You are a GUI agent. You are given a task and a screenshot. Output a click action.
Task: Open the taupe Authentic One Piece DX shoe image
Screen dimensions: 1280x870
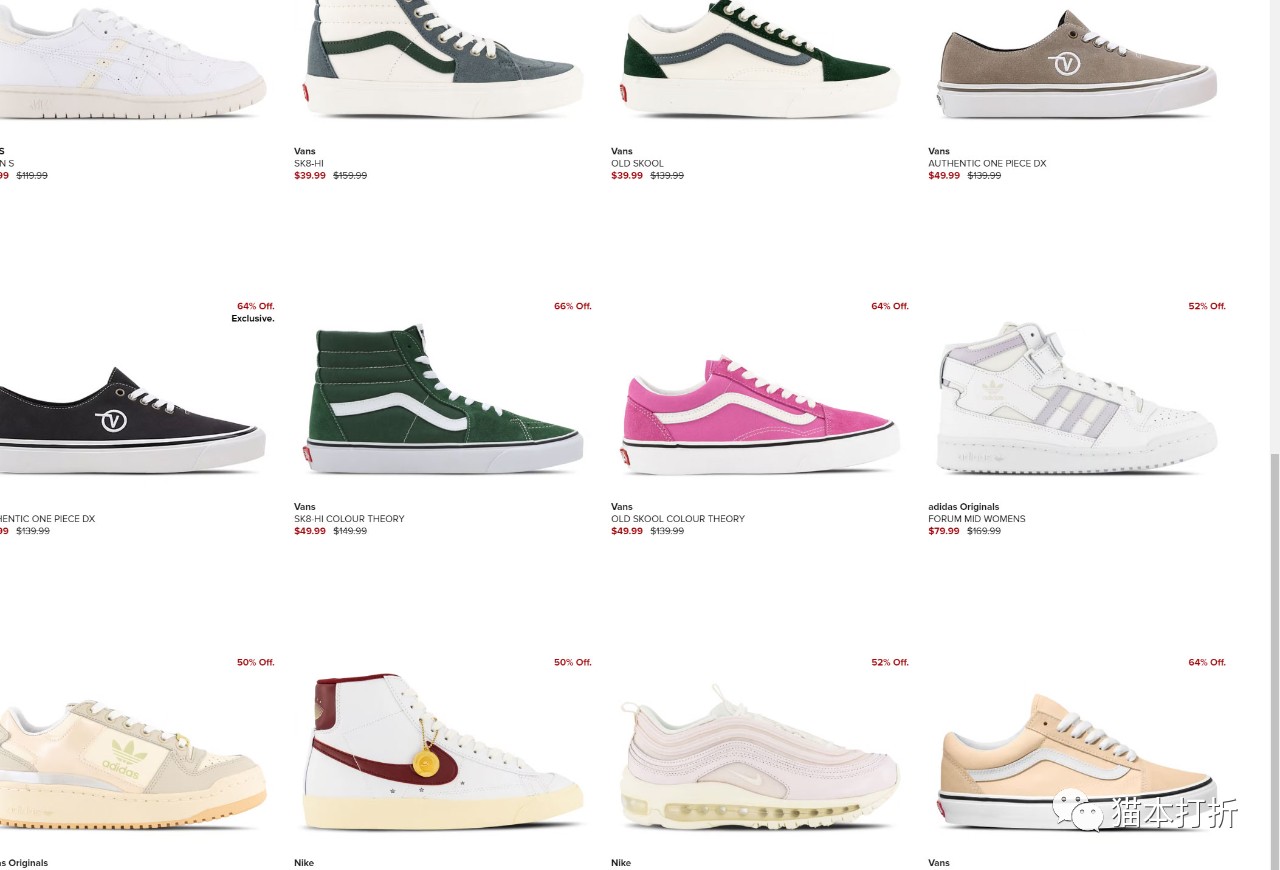pyautogui.click(x=1078, y=64)
